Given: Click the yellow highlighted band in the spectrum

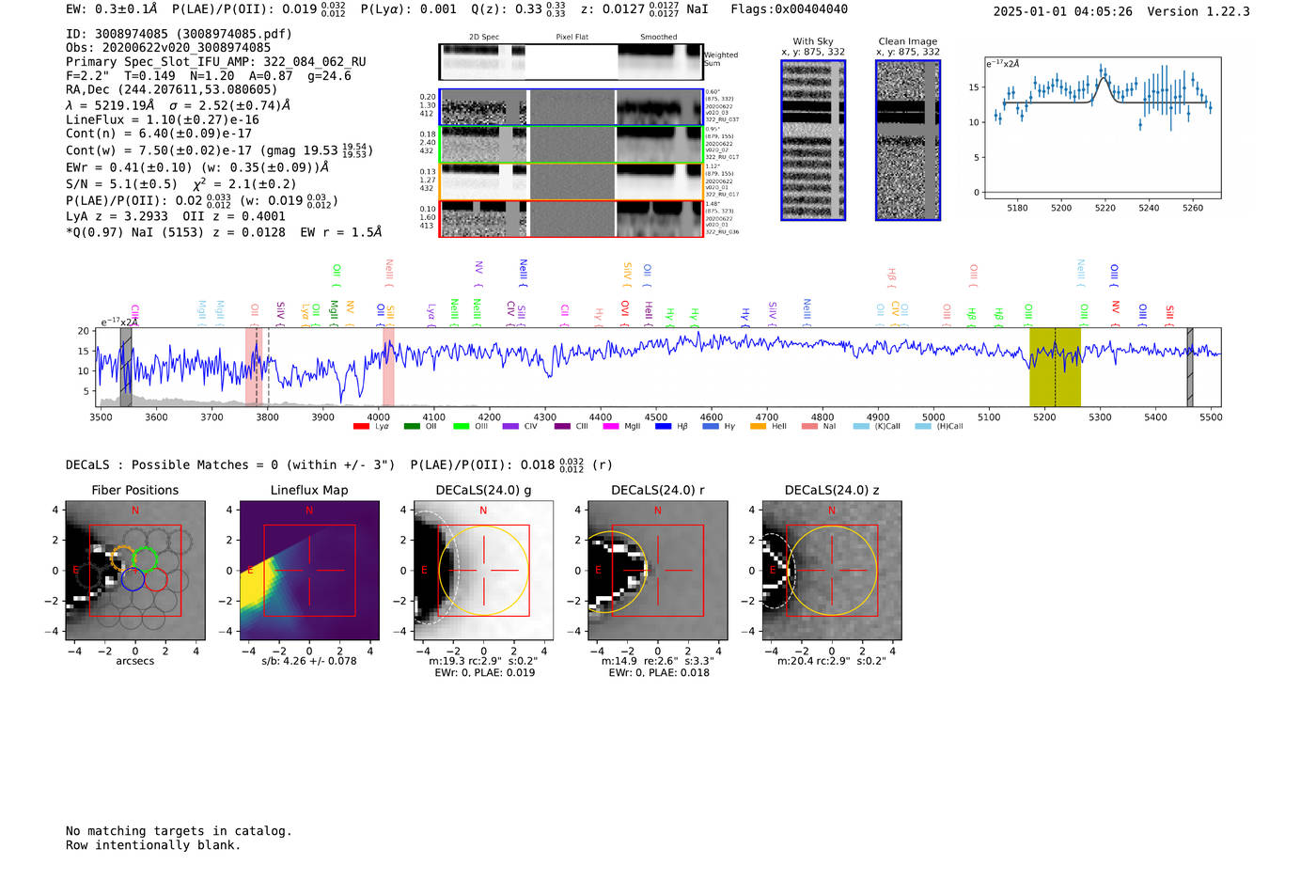Looking at the screenshot, I should tap(1055, 367).
